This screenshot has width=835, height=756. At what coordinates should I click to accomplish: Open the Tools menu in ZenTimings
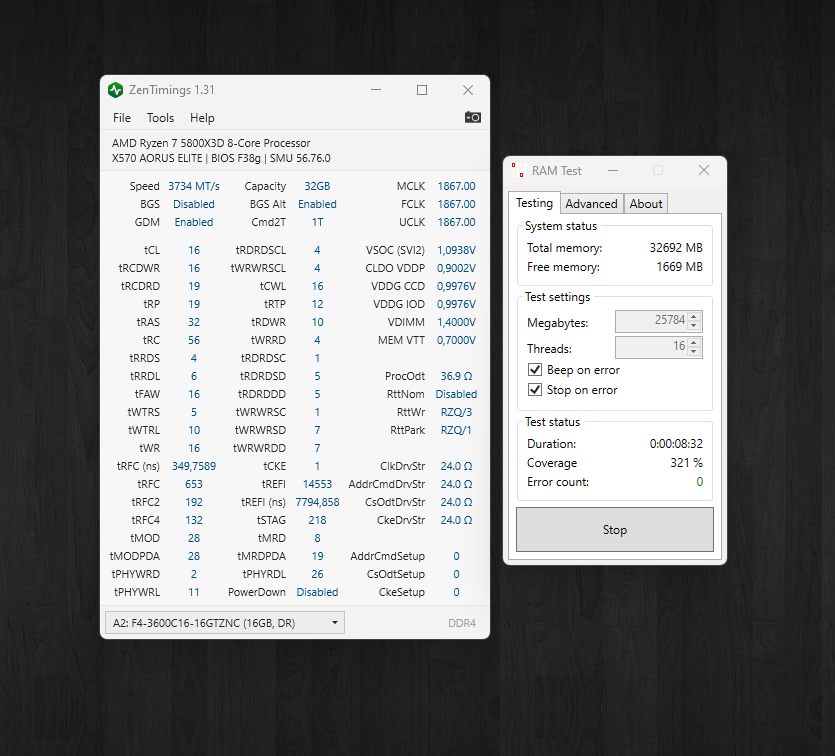tap(160, 118)
